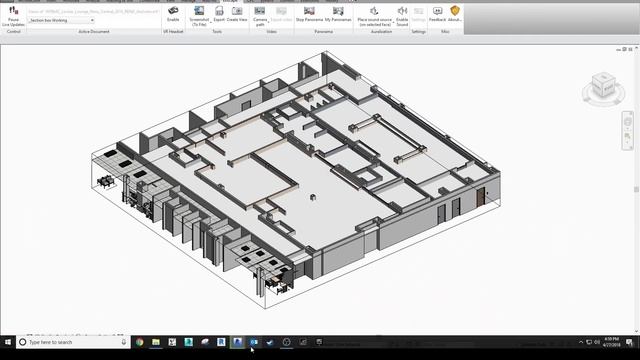The image size is (640, 360).
Task: Click the microphone icon in the search box
Action: [x=124, y=342]
